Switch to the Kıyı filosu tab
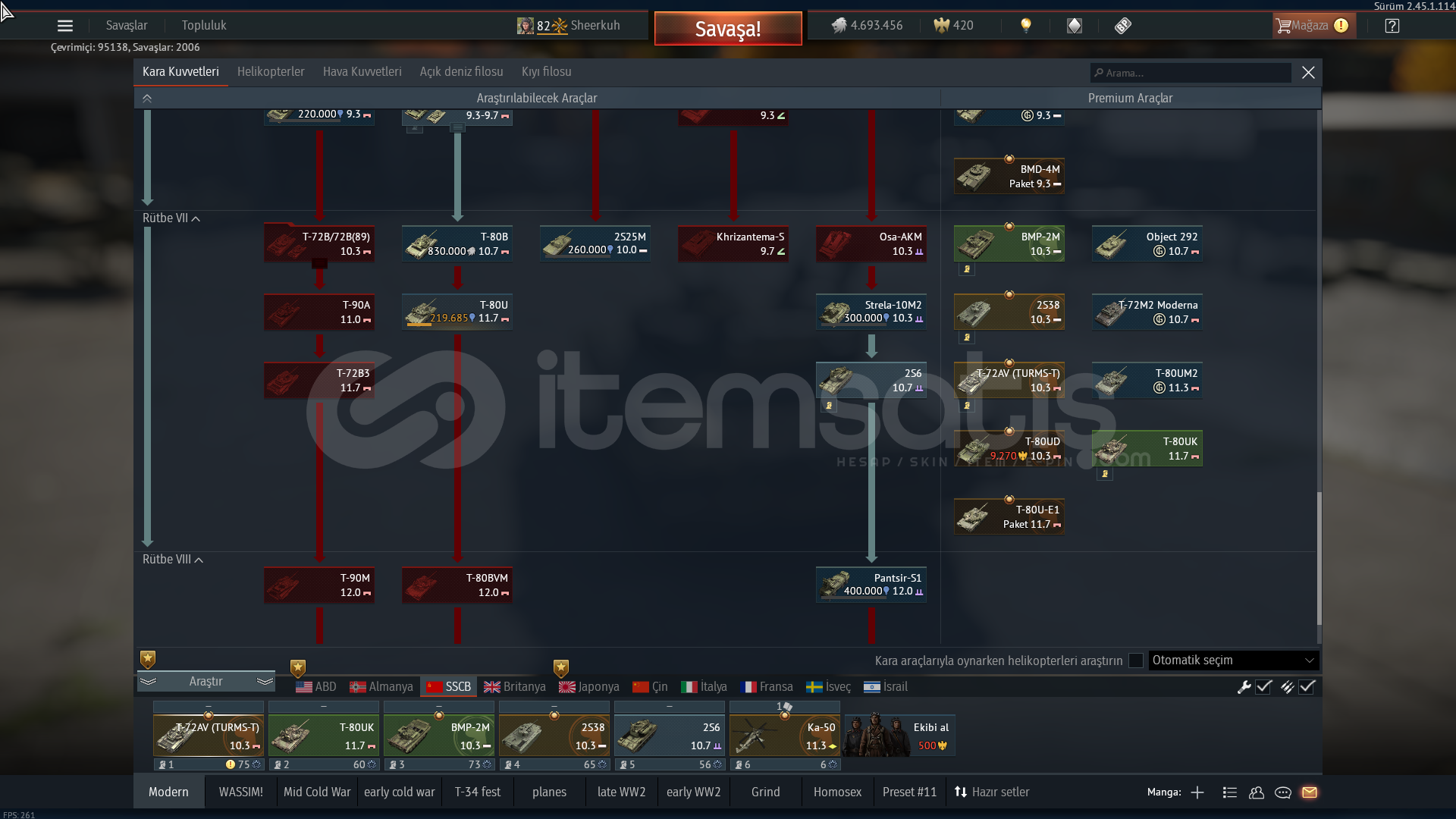Screen dimensions: 1456x819 point(547,71)
